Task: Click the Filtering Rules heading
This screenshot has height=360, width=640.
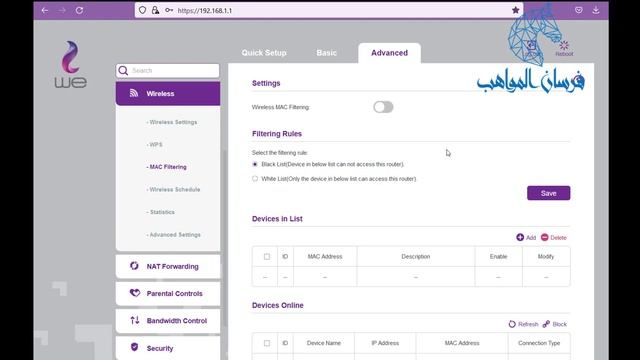Action: click(x=277, y=133)
